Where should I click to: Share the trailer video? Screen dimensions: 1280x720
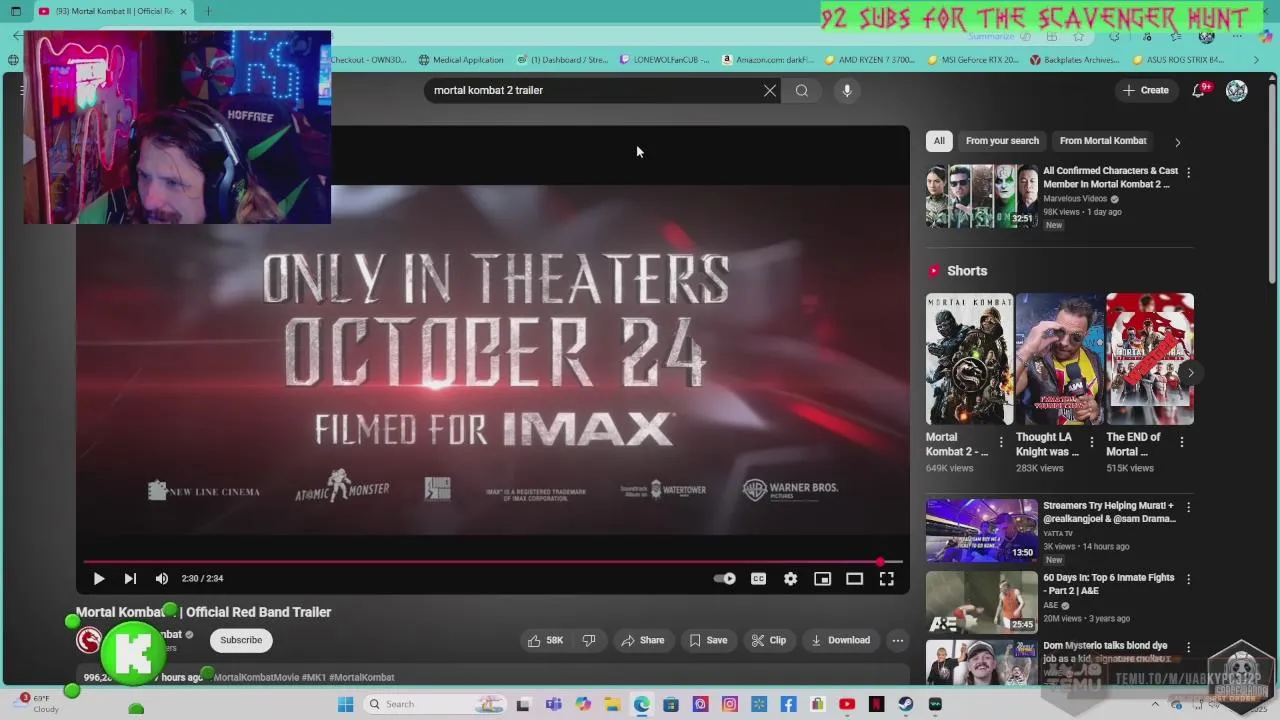pos(642,640)
